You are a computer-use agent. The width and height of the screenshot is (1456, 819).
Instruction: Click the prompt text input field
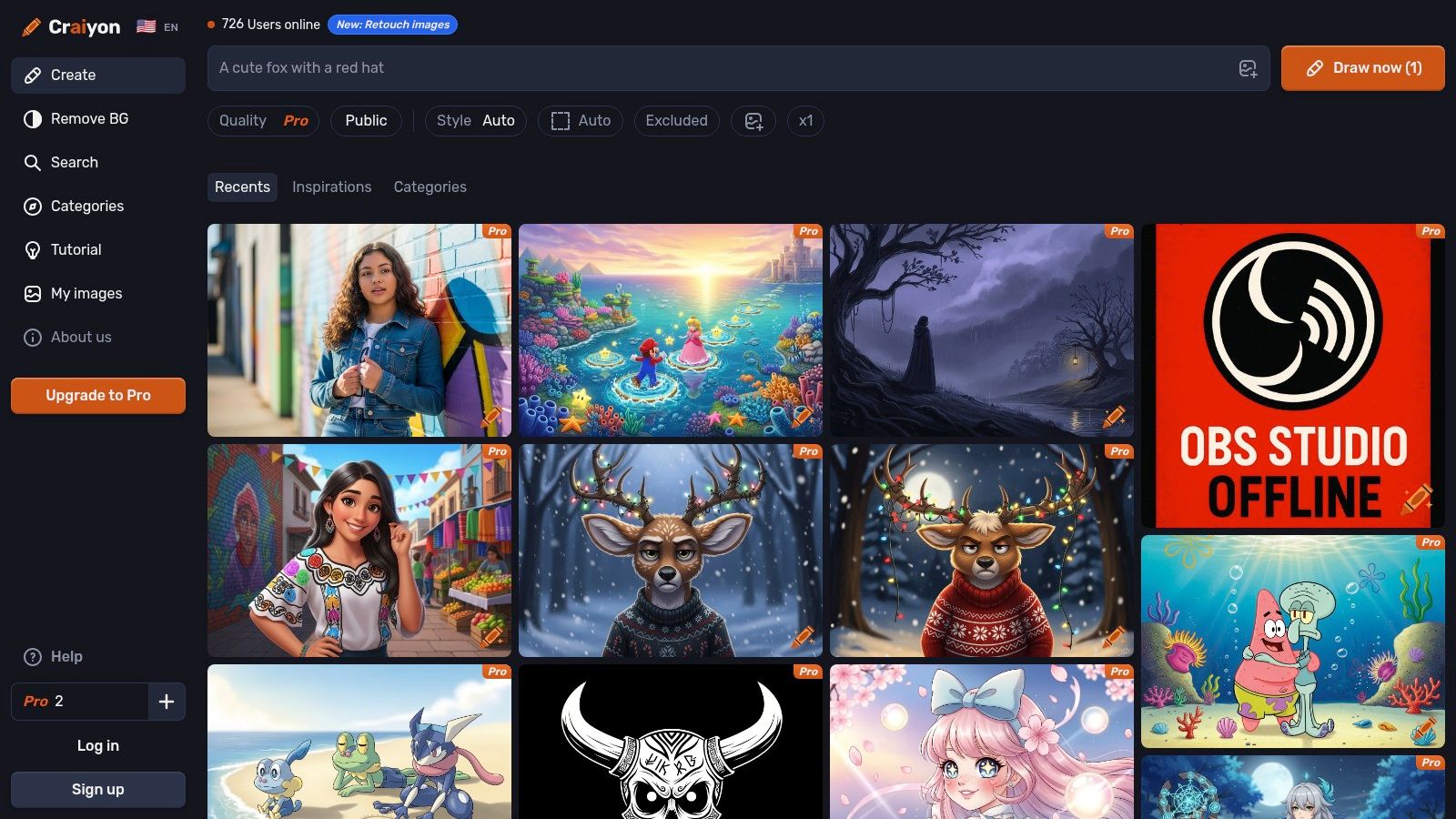pyautogui.click(x=710, y=68)
